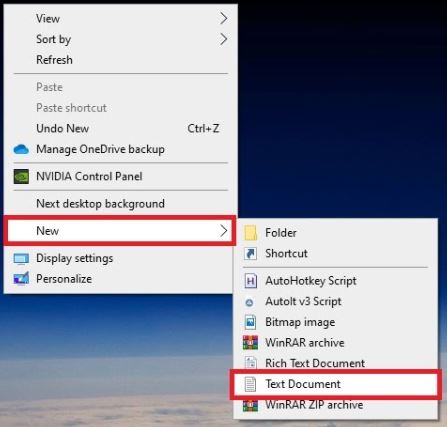Click the Display settings monitor icon

click(x=21, y=259)
